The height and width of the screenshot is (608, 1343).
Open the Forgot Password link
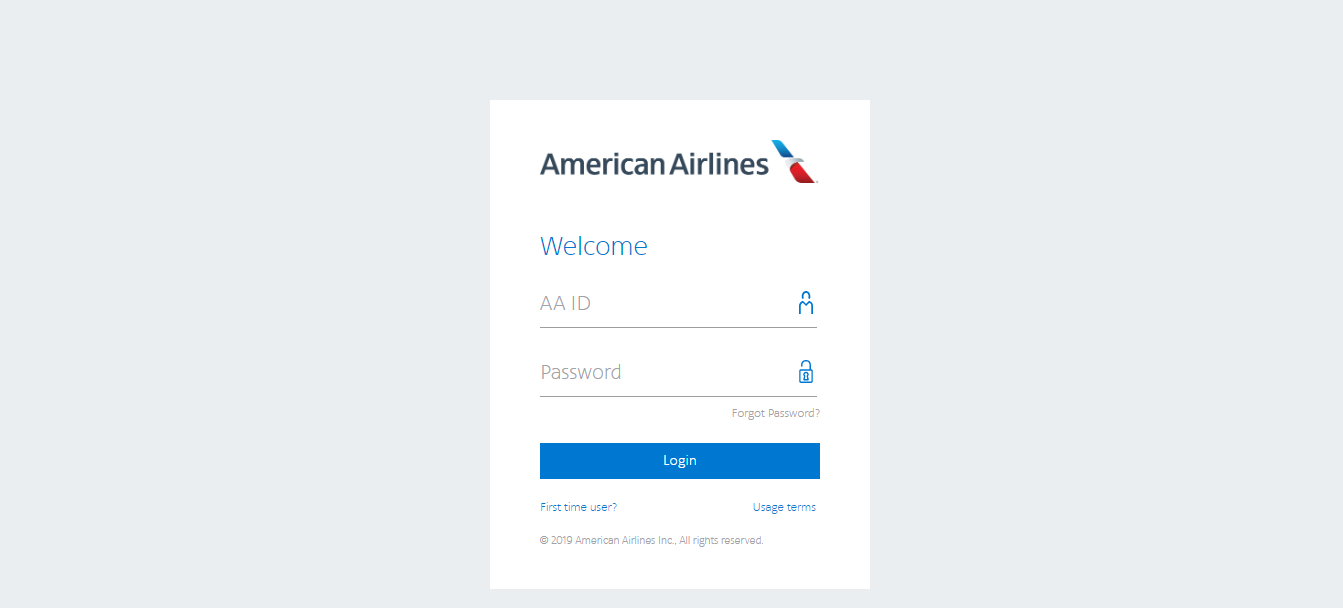click(x=775, y=412)
